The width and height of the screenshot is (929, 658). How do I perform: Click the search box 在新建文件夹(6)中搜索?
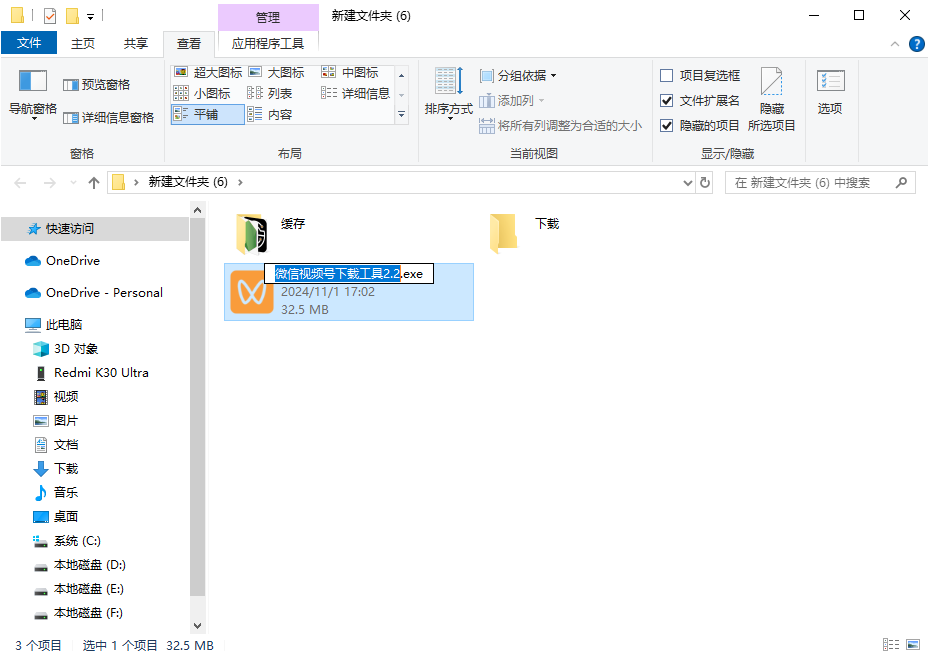pos(820,182)
